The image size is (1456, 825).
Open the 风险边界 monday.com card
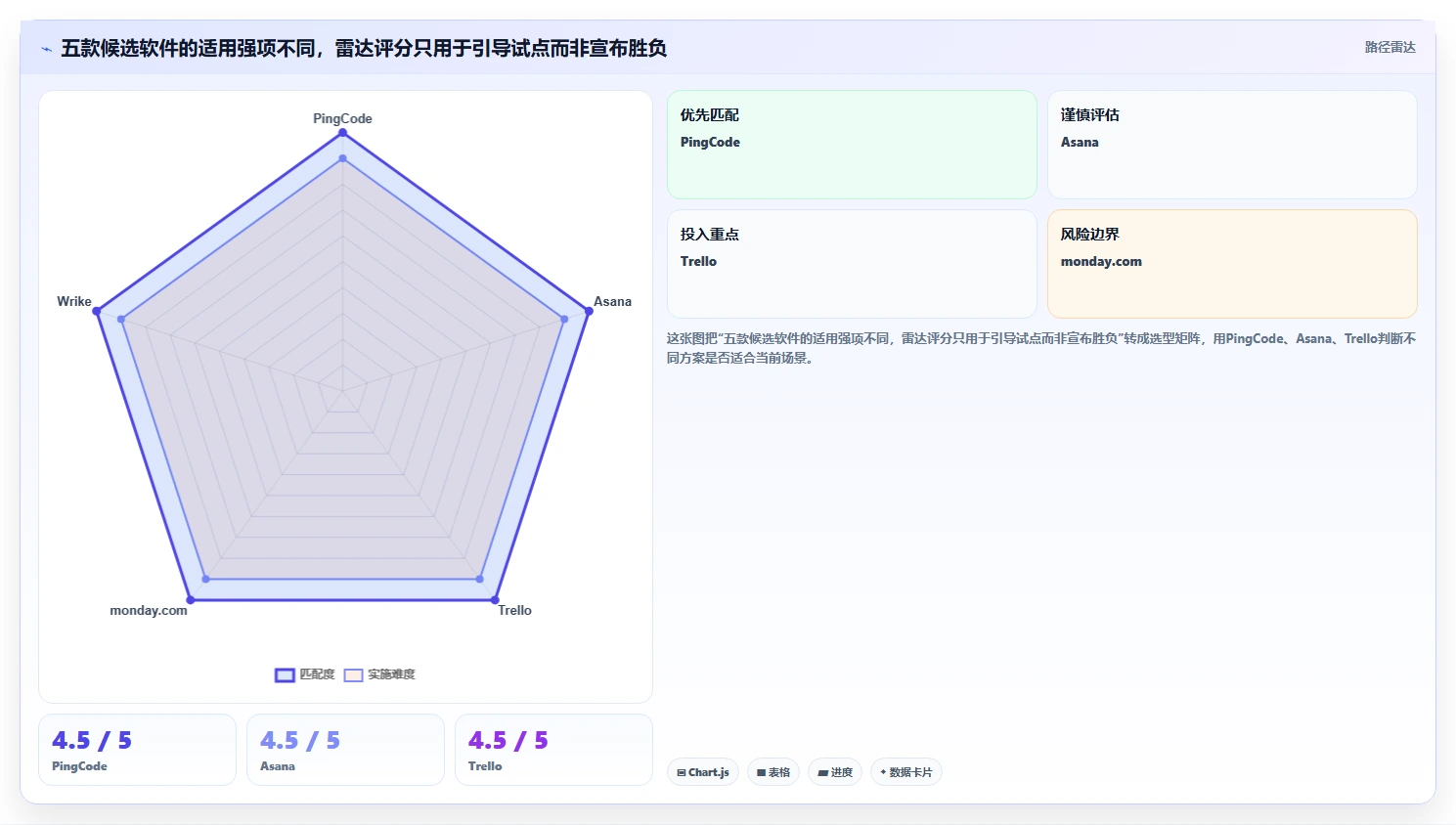point(1232,264)
